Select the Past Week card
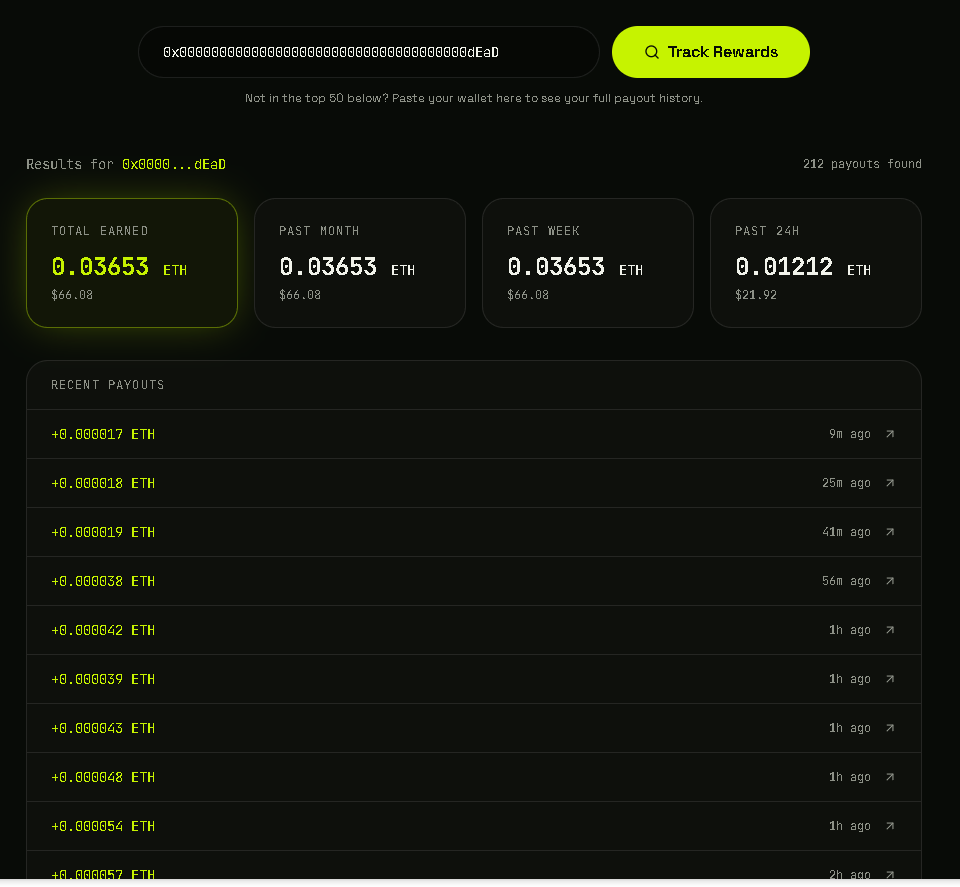This screenshot has height=887, width=960. [x=588, y=263]
